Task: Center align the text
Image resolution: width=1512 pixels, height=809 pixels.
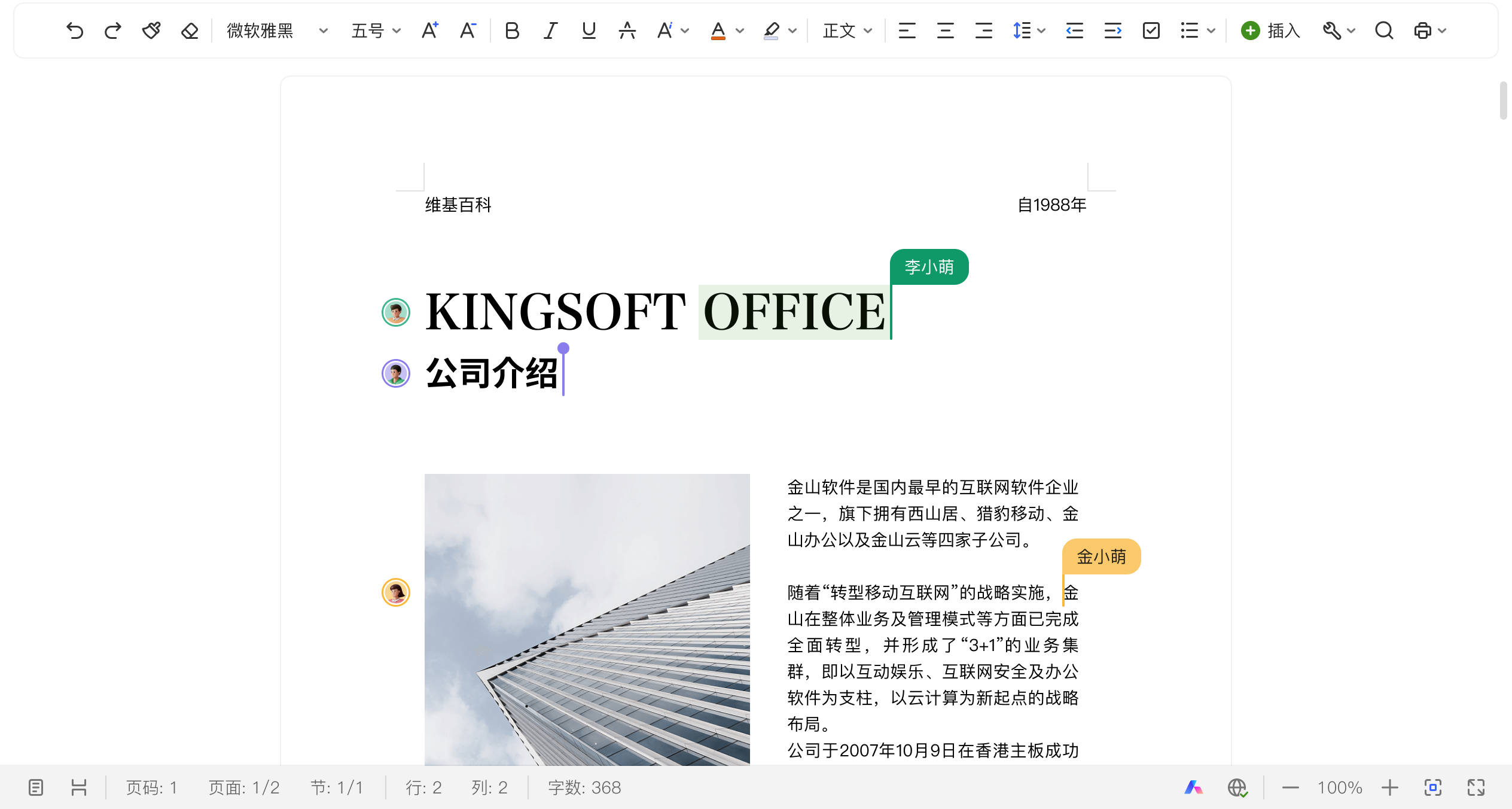Action: click(946, 31)
